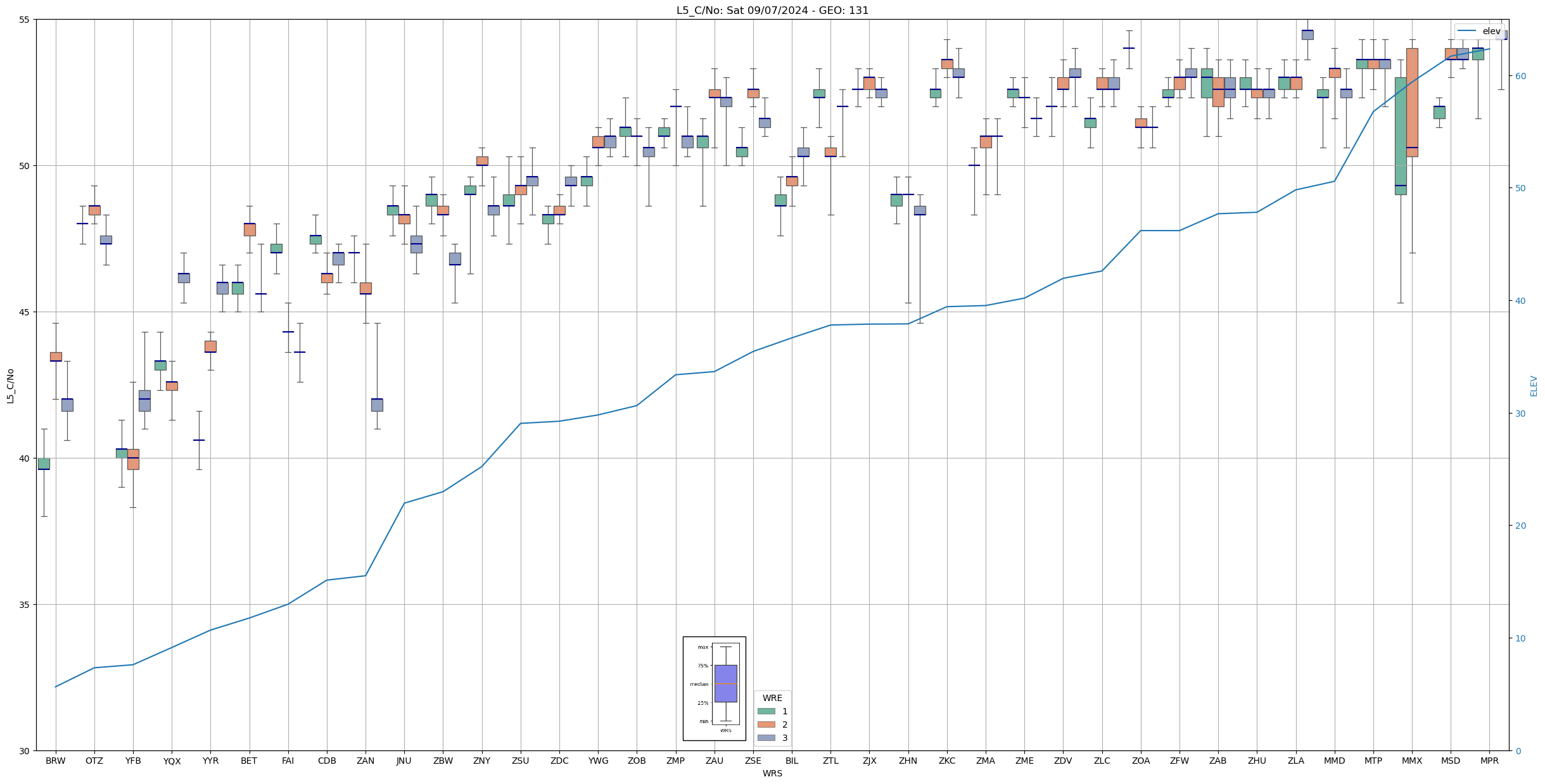Screen dimensions: 1545x784
Task: Click the orange WRE 2 legend swatch
Action: coord(766,724)
